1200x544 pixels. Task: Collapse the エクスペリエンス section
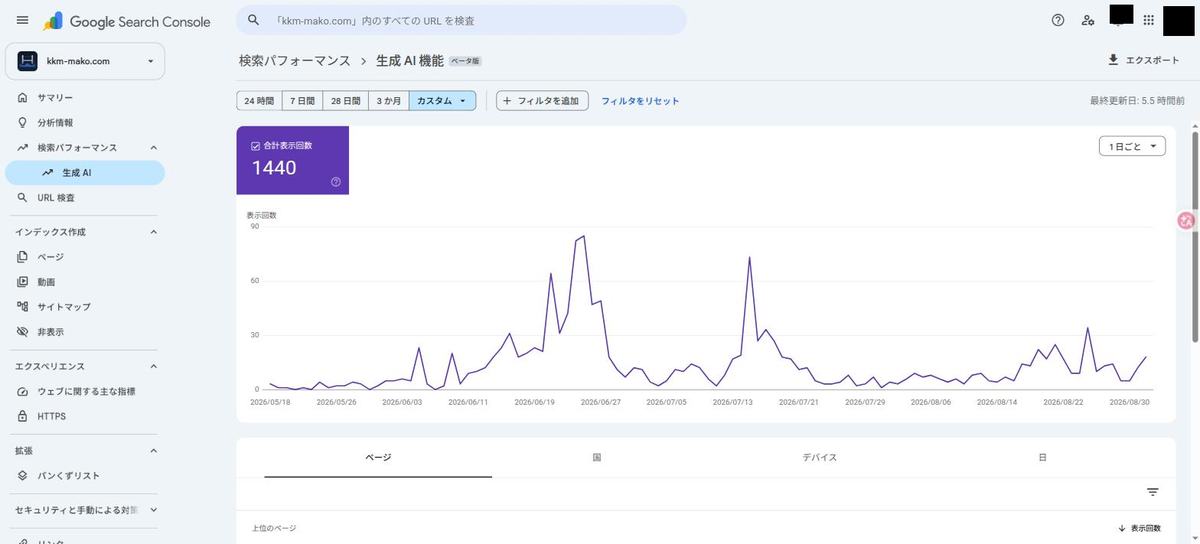[x=153, y=366]
